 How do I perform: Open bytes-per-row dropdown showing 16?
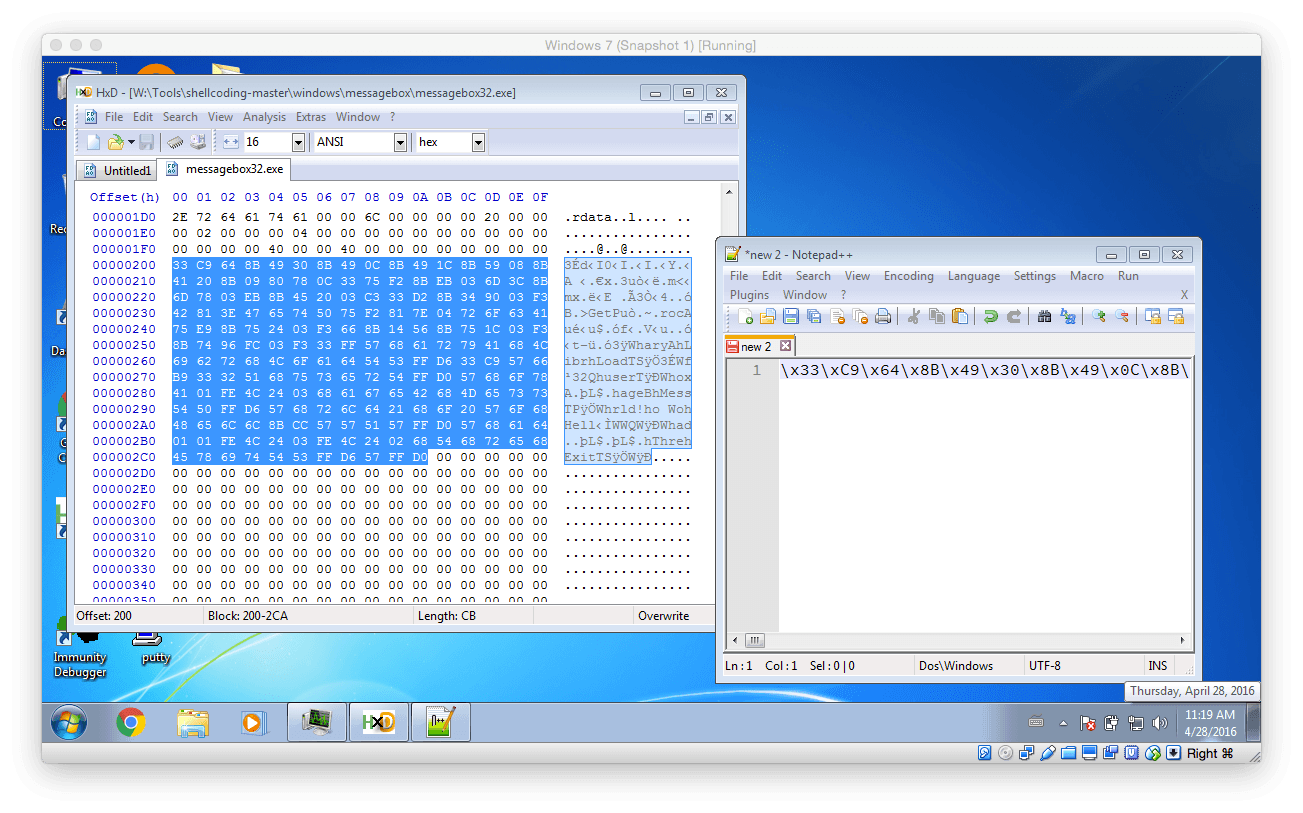click(298, 143)
